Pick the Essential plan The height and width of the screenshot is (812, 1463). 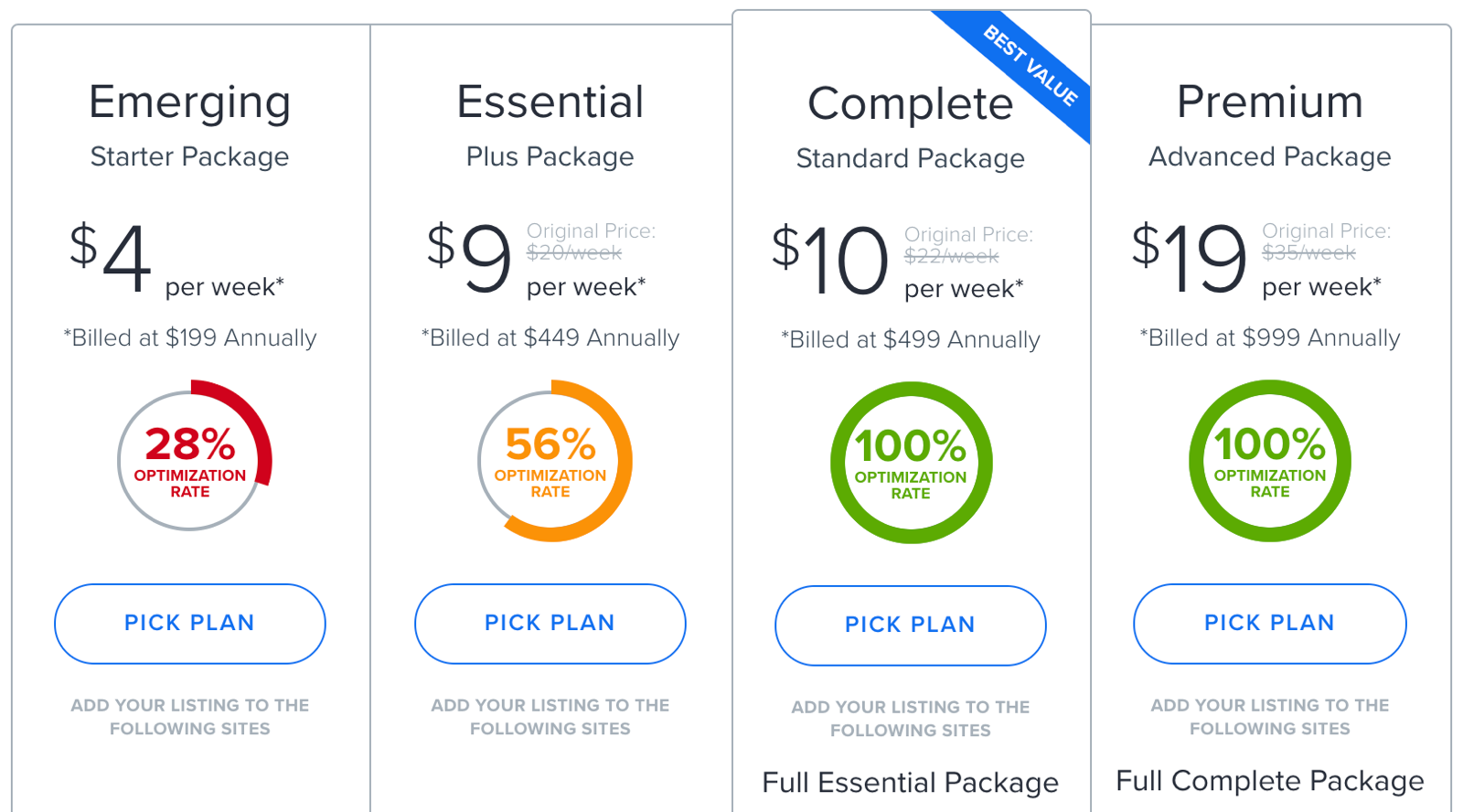tap(550, 624)
